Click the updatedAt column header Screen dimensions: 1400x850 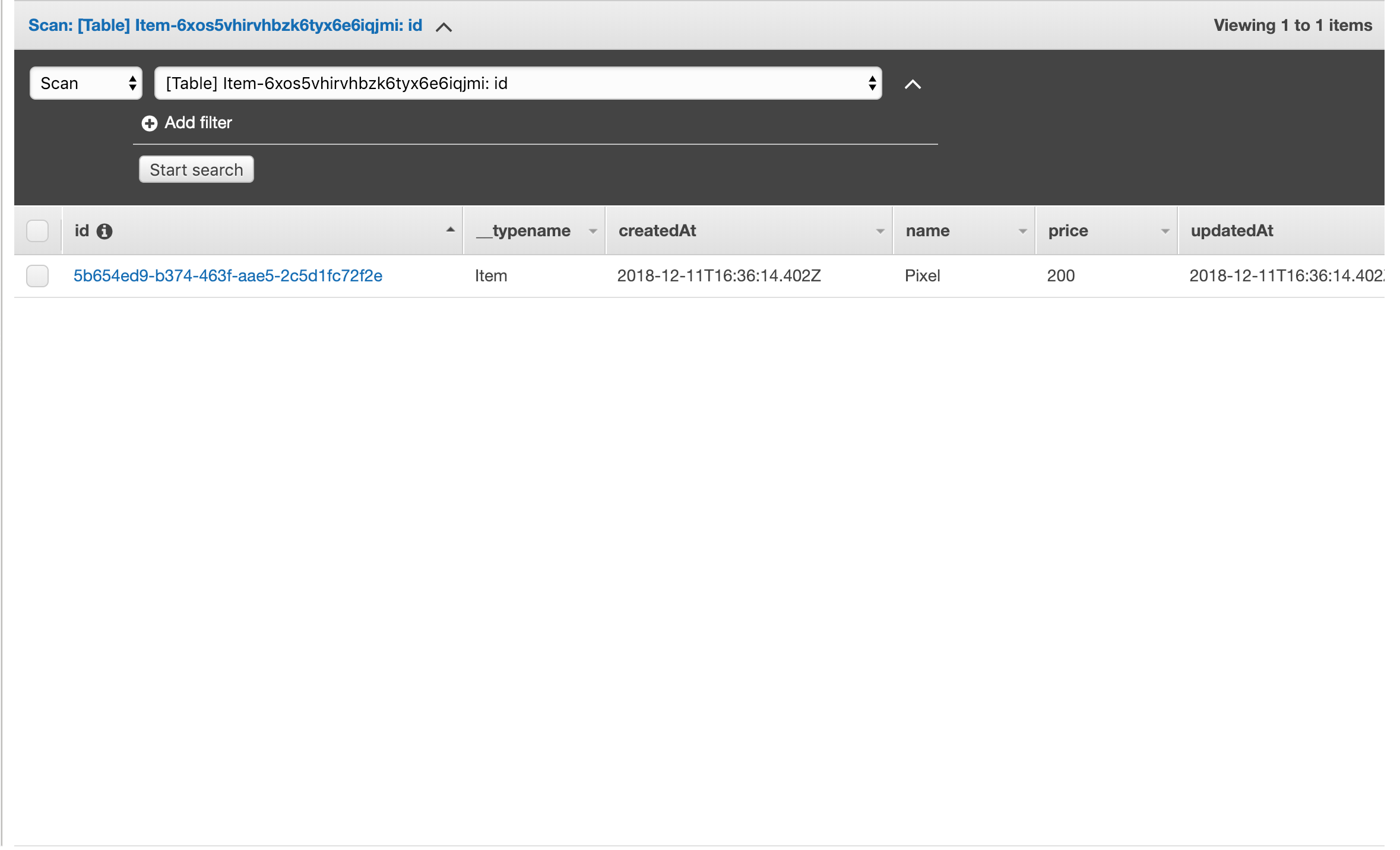[1232, 231]
